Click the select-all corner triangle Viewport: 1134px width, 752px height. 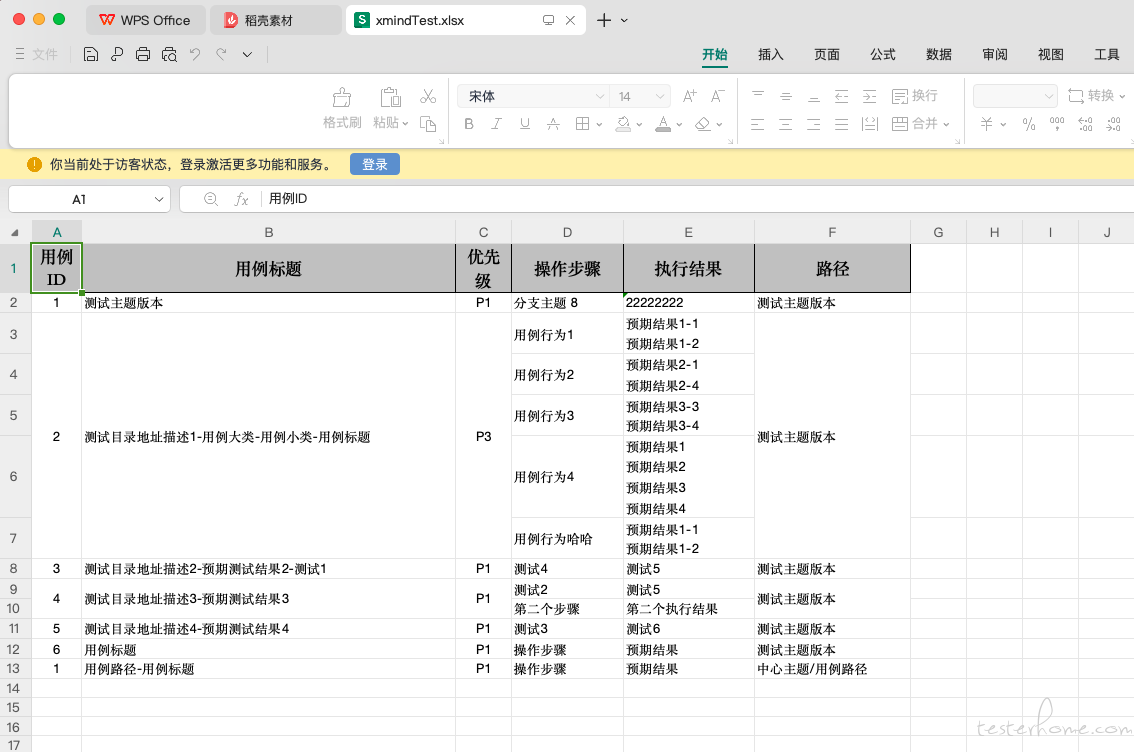click(14, 232)
